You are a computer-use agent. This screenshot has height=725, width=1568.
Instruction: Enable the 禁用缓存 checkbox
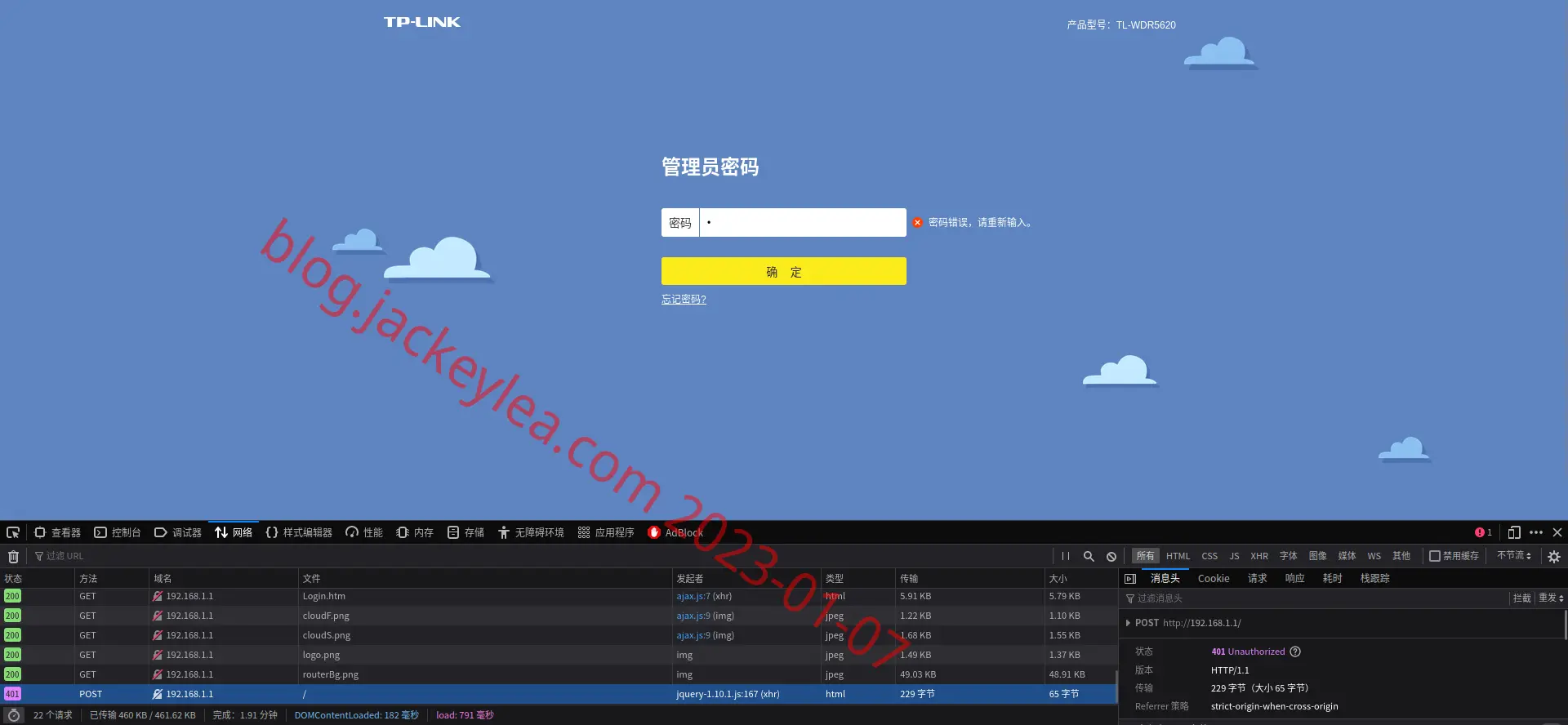pyautogui.click(x=1434, y=556)
